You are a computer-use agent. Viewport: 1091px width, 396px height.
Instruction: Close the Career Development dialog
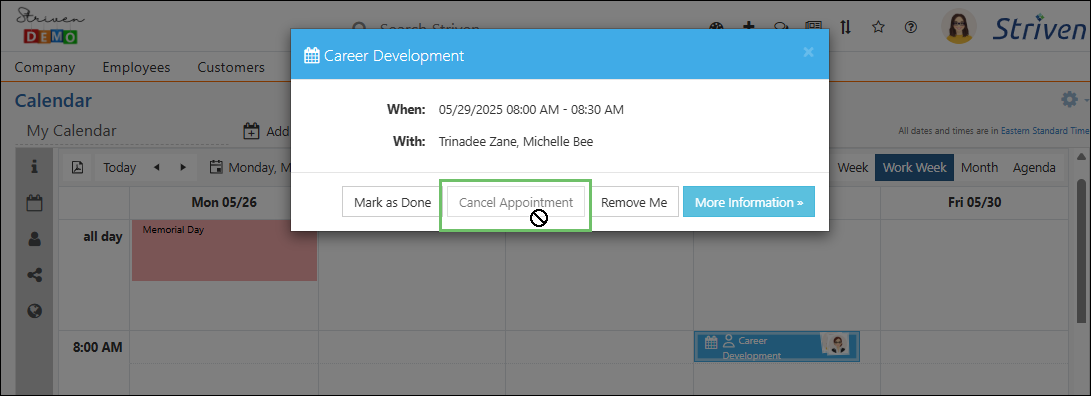(x=808, y=52)
